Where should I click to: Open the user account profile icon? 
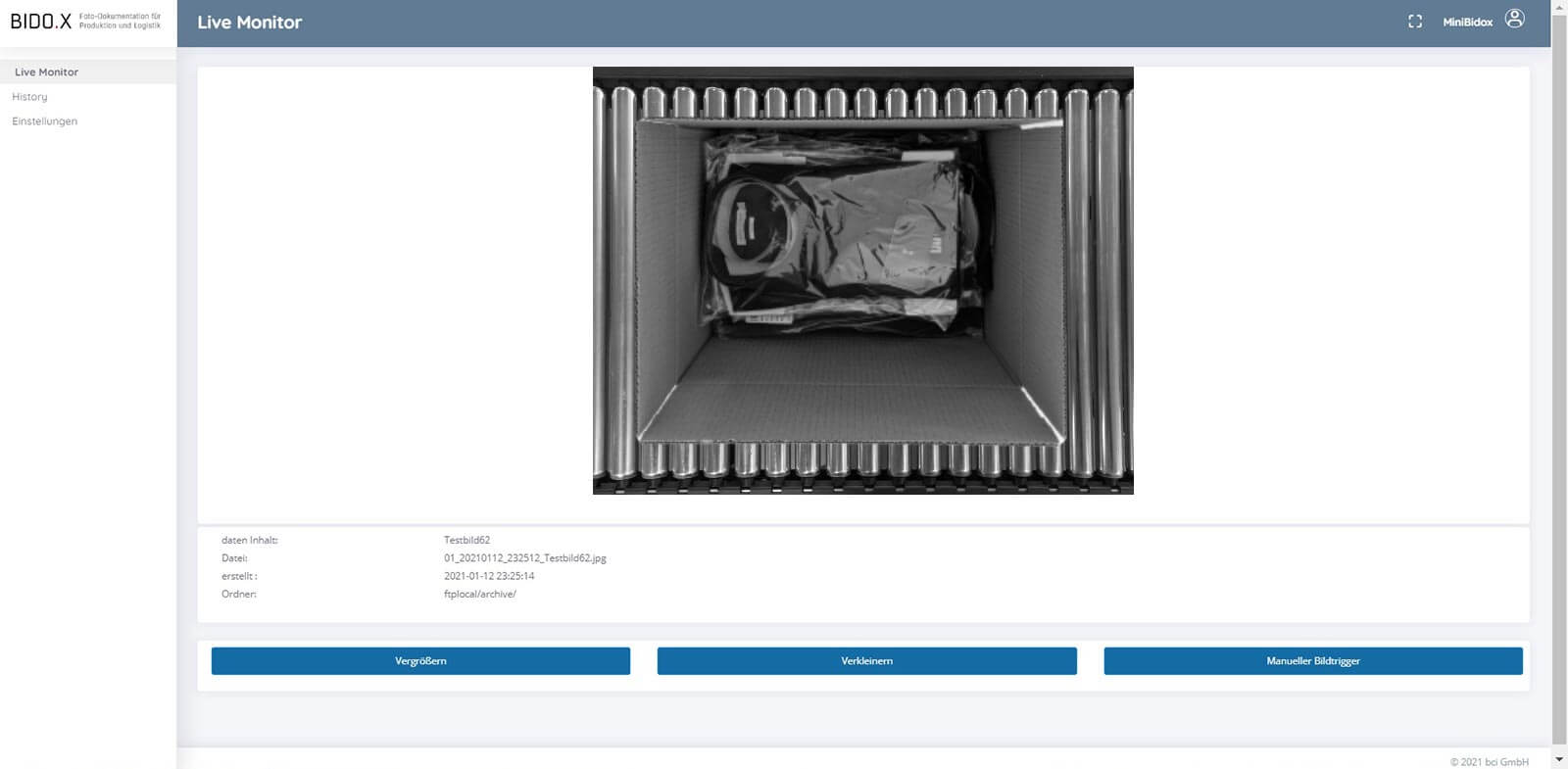pos(1514,19)
